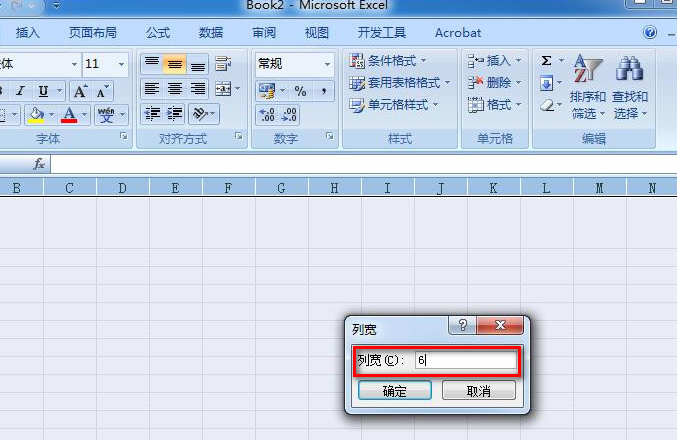Switch to the 视图 tab
The height and width of the screenshot is (440, 677).
coord(317,33)
